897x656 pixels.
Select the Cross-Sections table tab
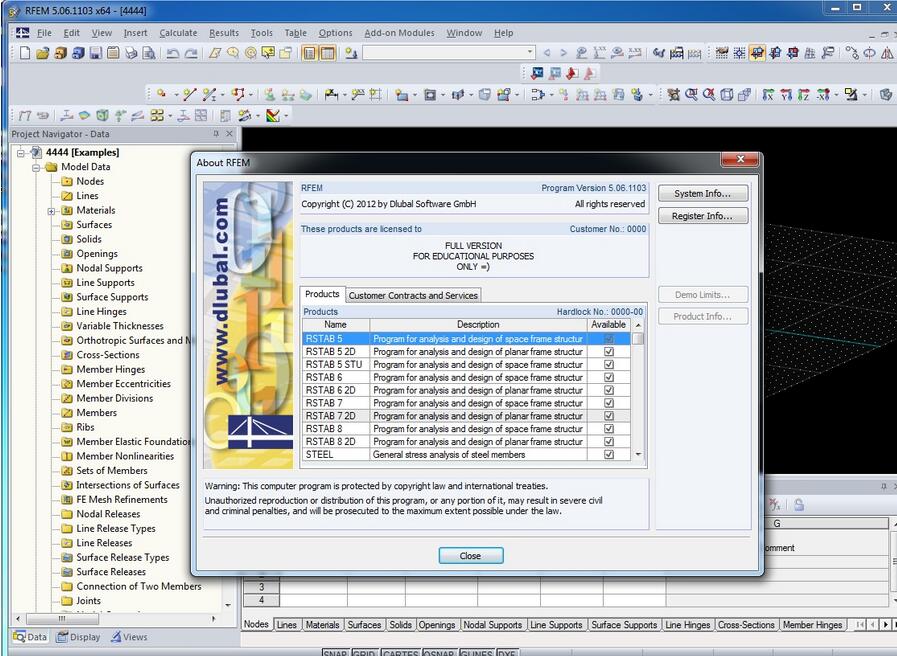pos(746,625)
